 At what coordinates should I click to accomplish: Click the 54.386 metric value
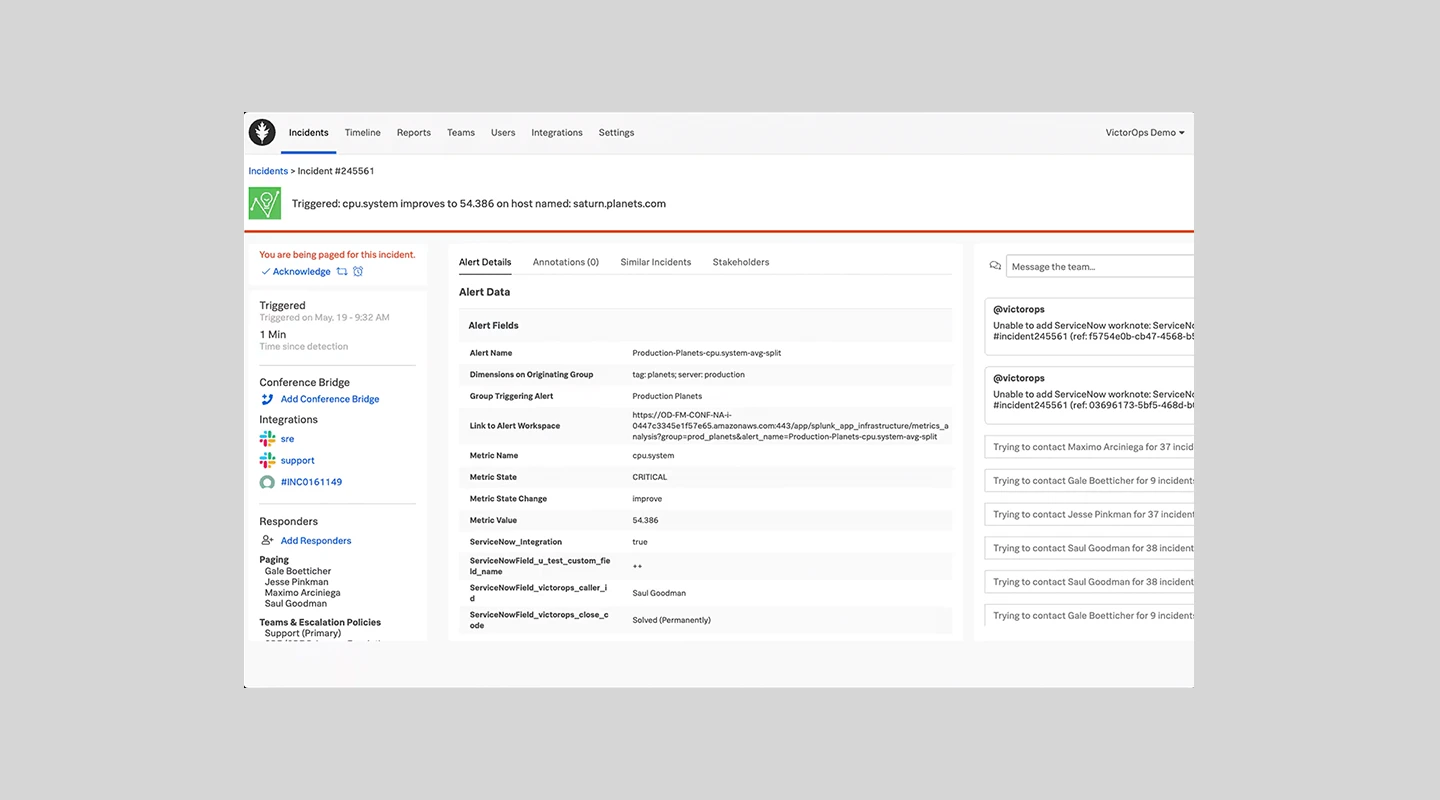(x=645, y=520)
